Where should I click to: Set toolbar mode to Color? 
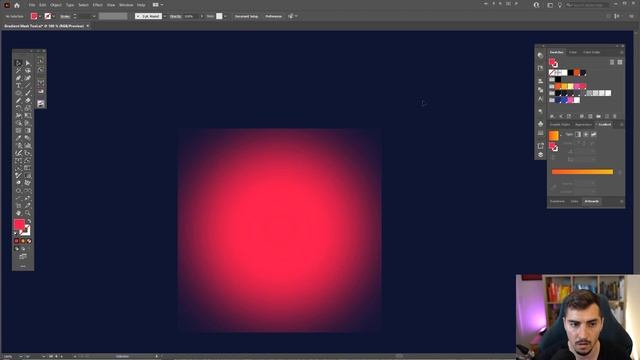[17, 241]
